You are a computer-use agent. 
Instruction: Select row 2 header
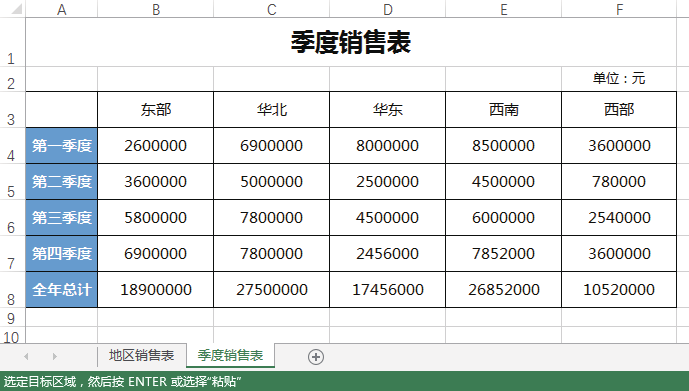click(x=12, y=80)
